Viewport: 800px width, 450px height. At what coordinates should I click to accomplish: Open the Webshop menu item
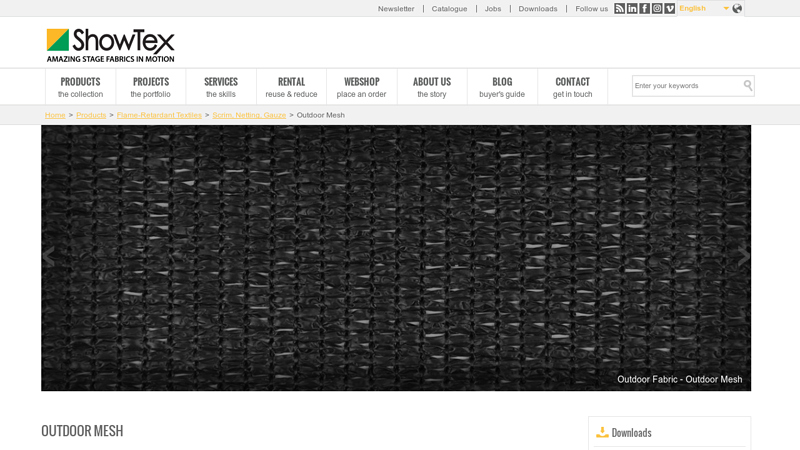click(361, 87)
